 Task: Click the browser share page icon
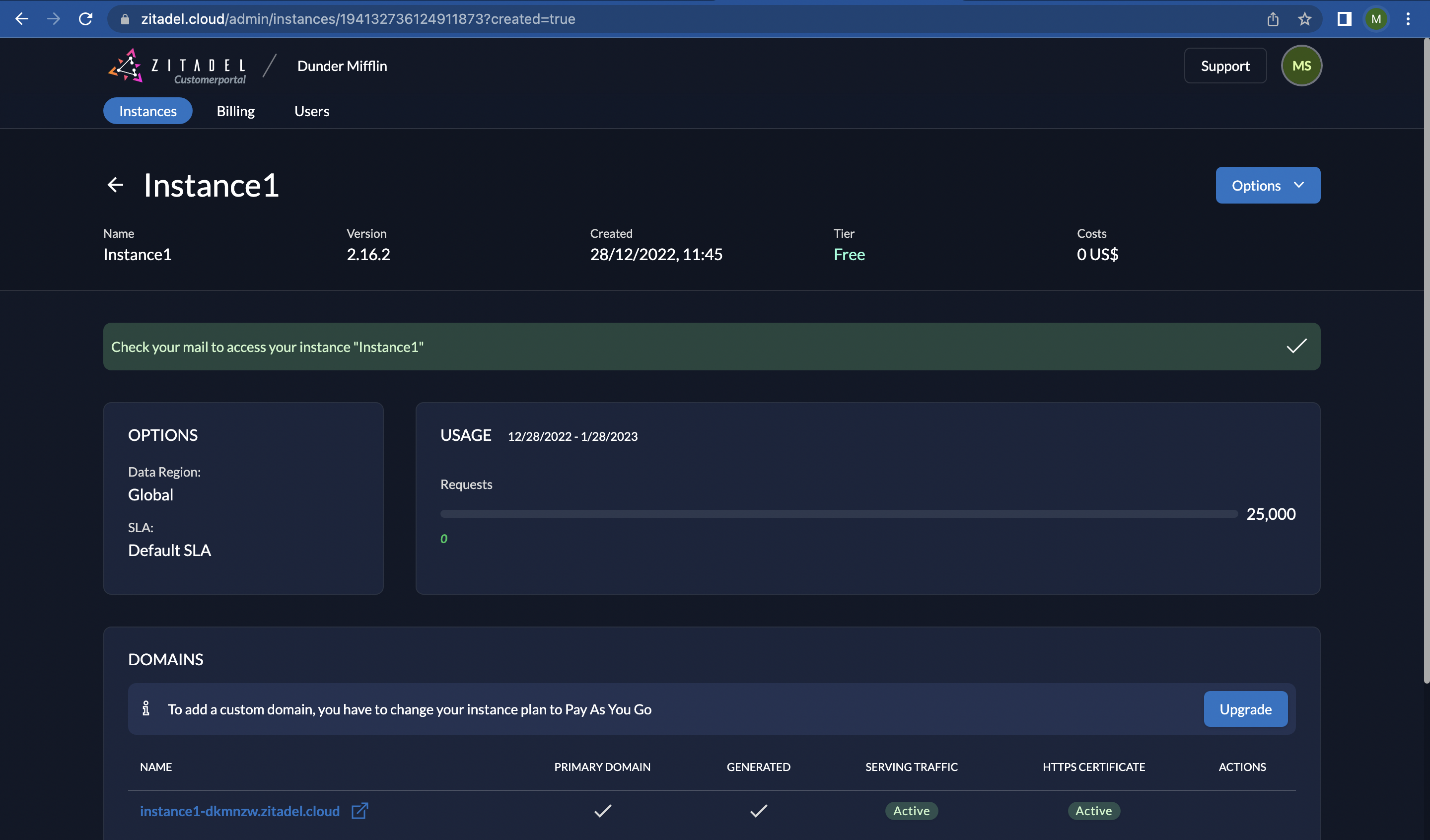coord(1273,19)
